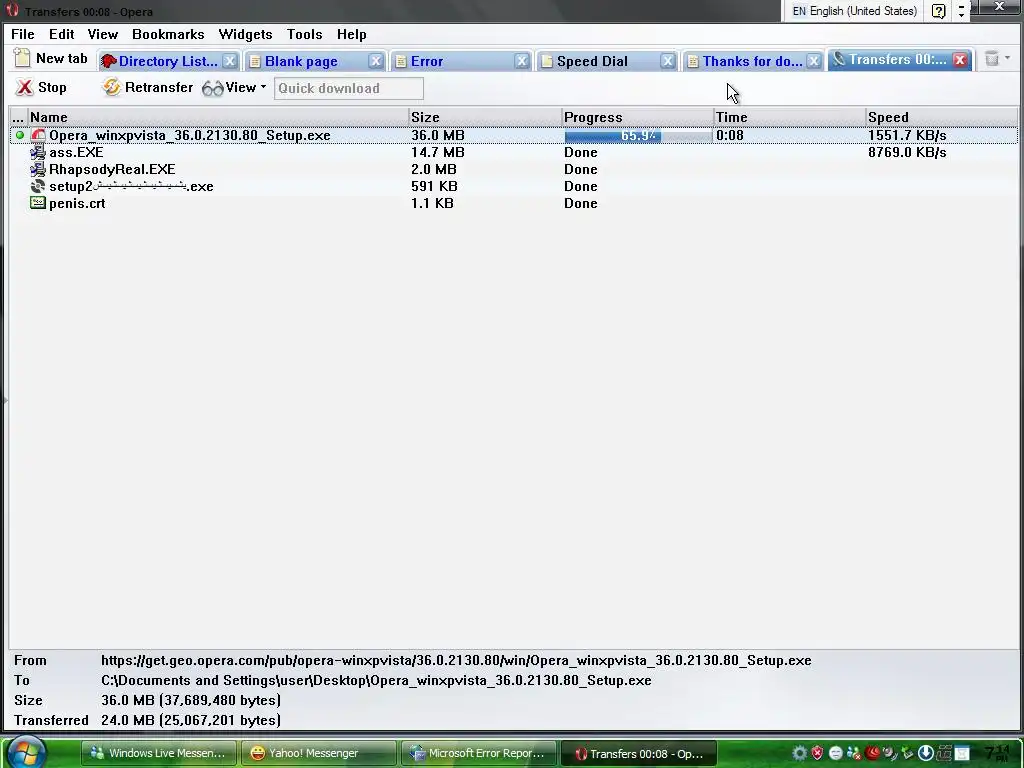Click the Transfers Opera taskbar button
The height and width of the screenshot is (768, 1024).
click(x=639, y=754)
